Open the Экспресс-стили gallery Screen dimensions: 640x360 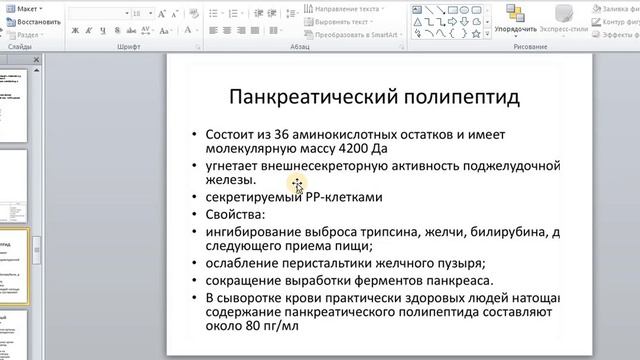coord(564,20)
